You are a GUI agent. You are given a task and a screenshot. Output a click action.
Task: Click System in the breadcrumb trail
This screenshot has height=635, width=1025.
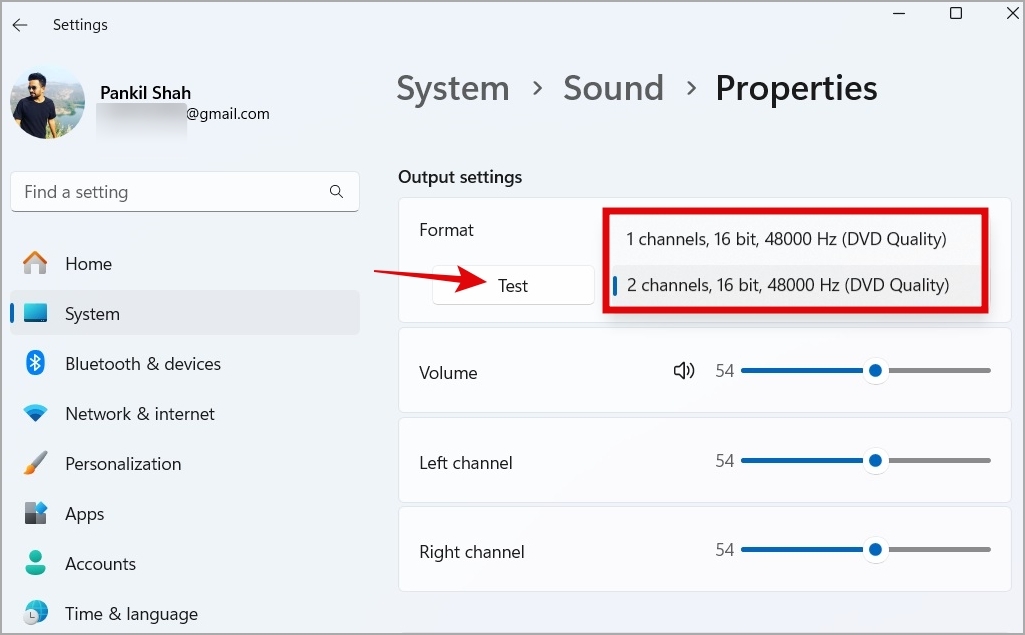pyautogui.click(x=452, y=88)
